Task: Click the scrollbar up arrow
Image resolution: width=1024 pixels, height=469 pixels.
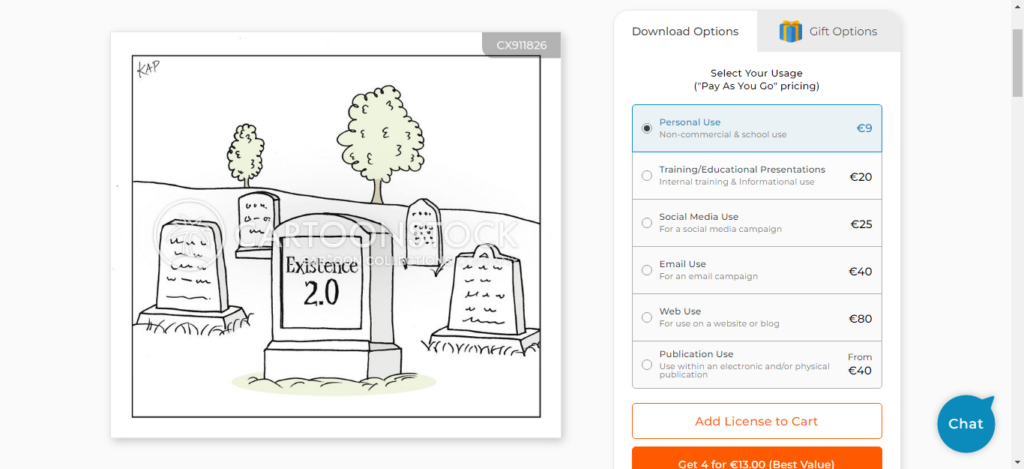Action: [1017, 6]
